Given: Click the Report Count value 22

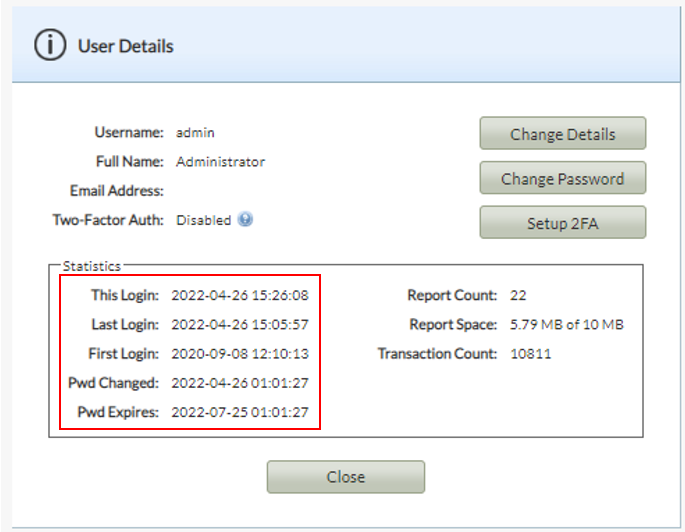Looking at the screenshot, I should [x=518, y=295].
